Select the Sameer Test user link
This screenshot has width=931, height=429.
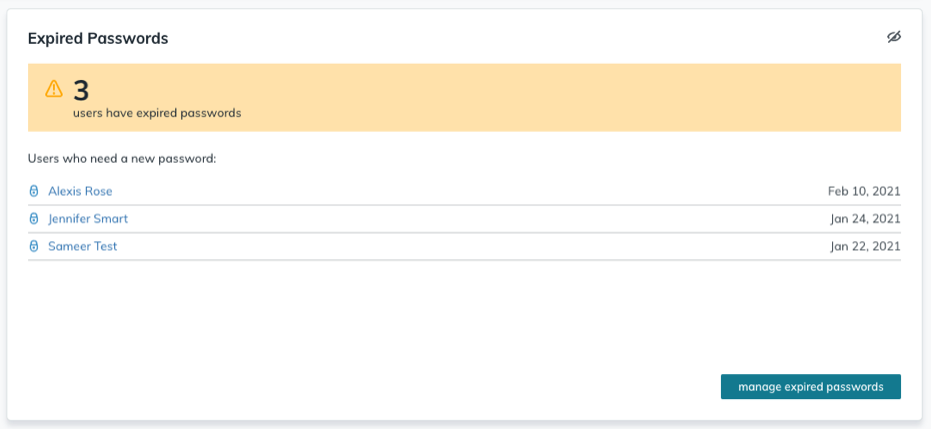pos(82,246)
